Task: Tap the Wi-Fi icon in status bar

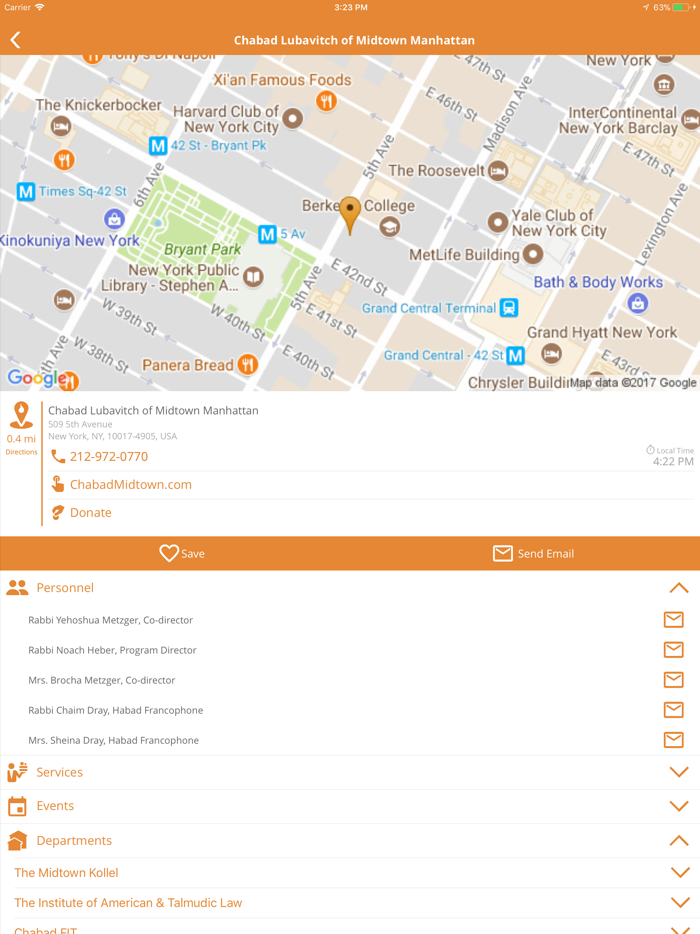Action: click(x=39, y=7)
